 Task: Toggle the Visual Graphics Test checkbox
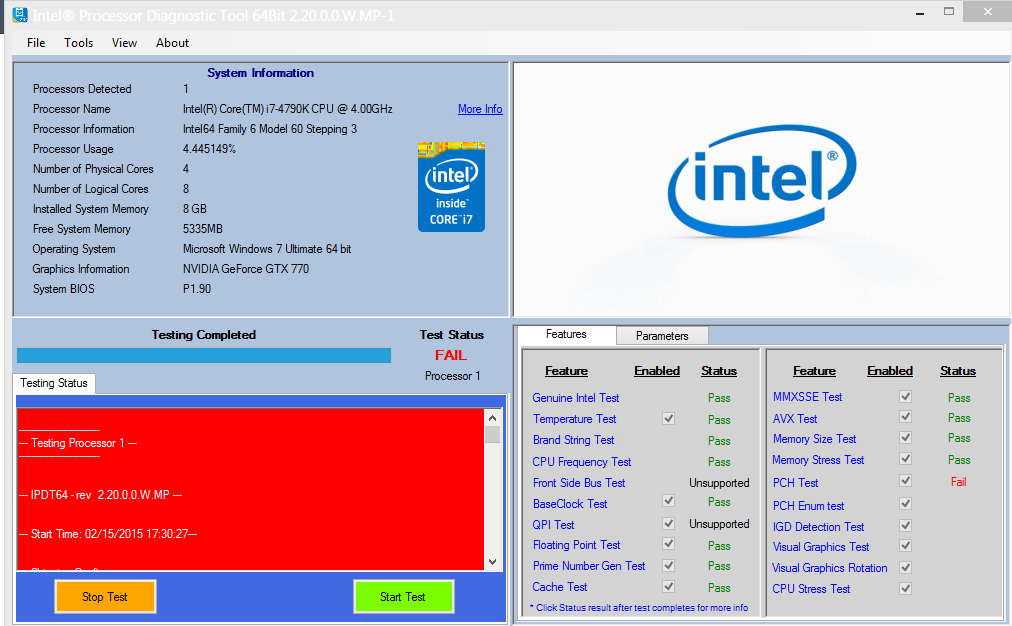click(906, 546)
